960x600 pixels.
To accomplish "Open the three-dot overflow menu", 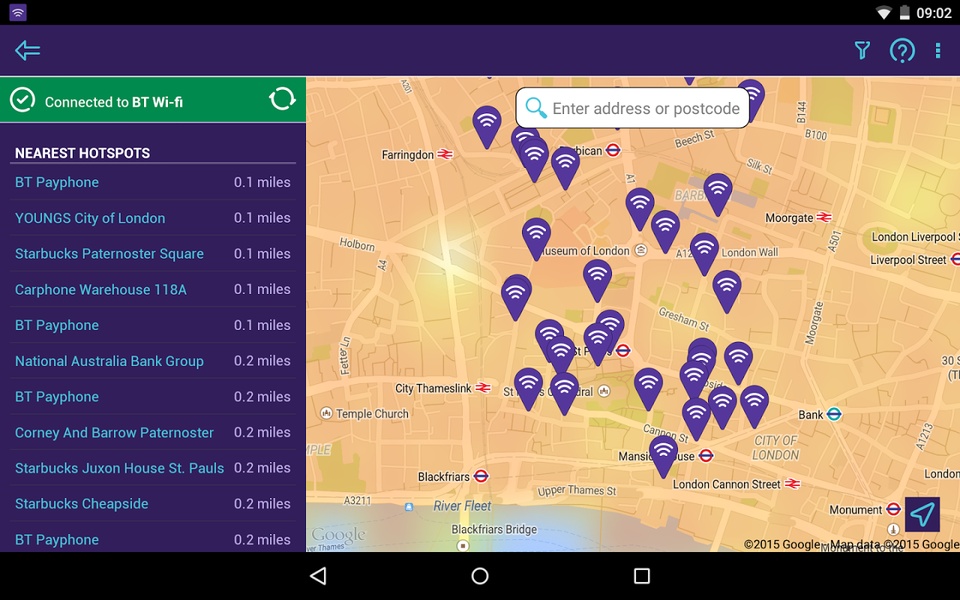I will click(x=937, y=51).
